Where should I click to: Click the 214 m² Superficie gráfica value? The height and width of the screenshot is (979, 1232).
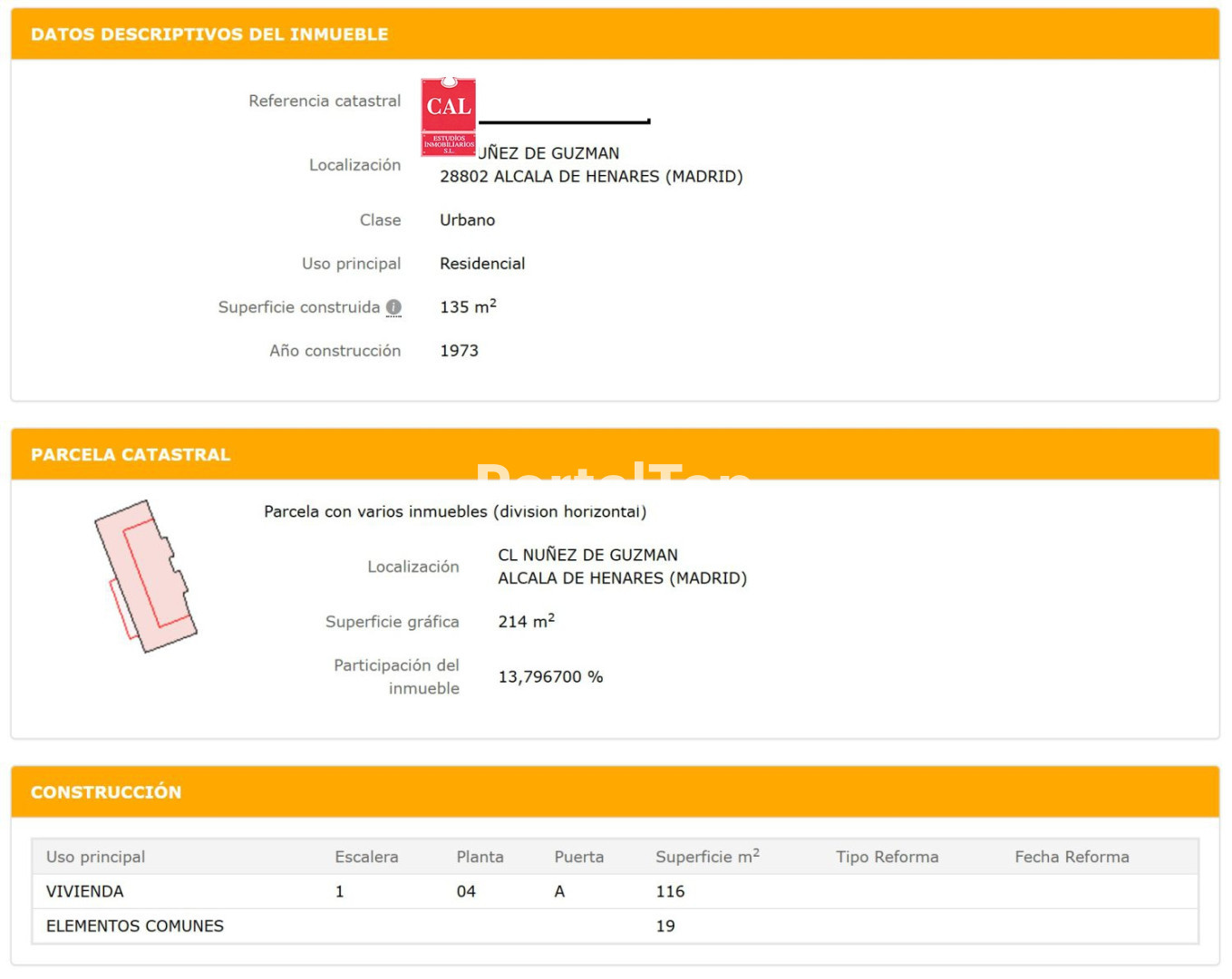tap(526, 622)
